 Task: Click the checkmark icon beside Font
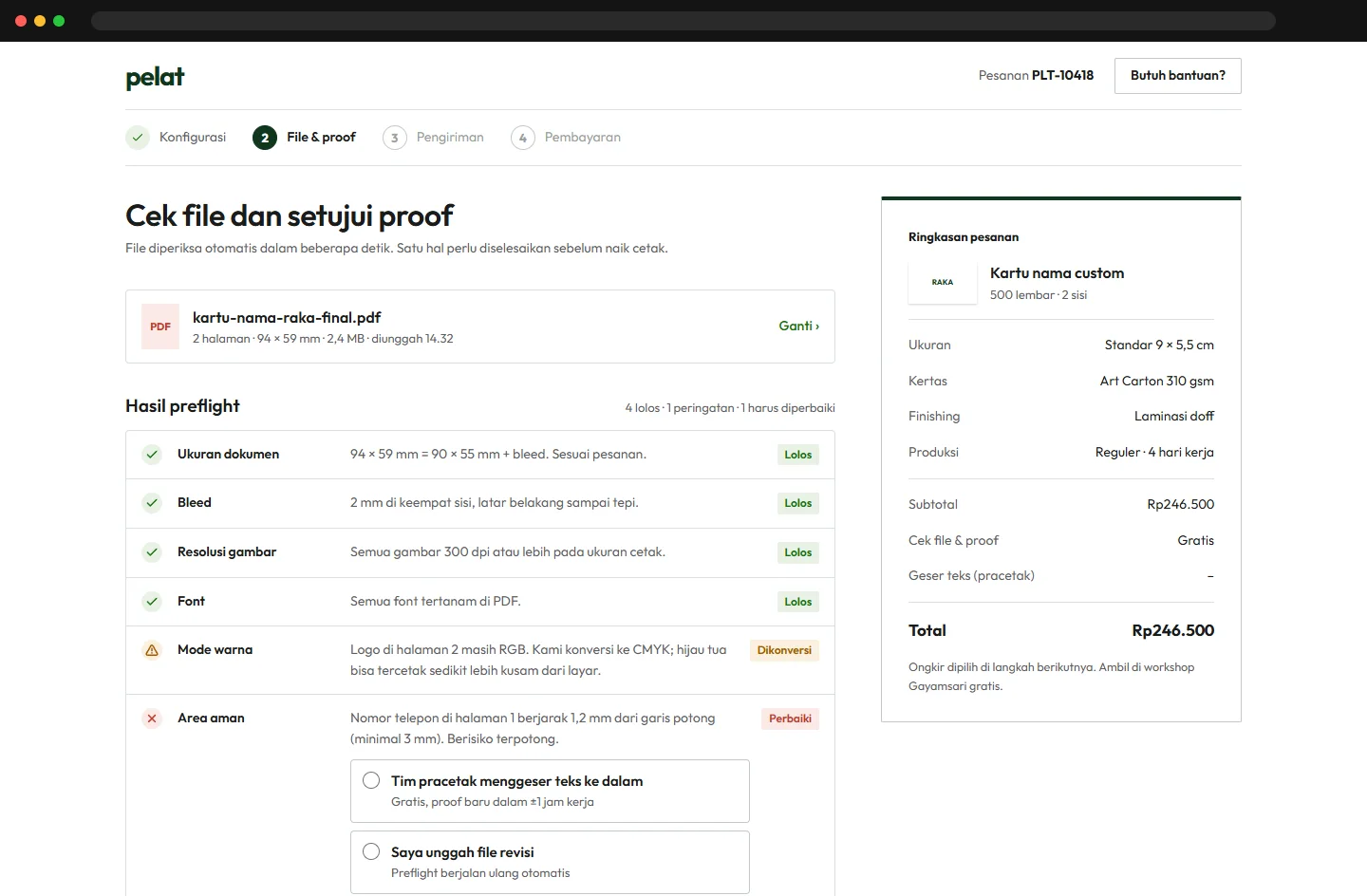click(152, 602)
